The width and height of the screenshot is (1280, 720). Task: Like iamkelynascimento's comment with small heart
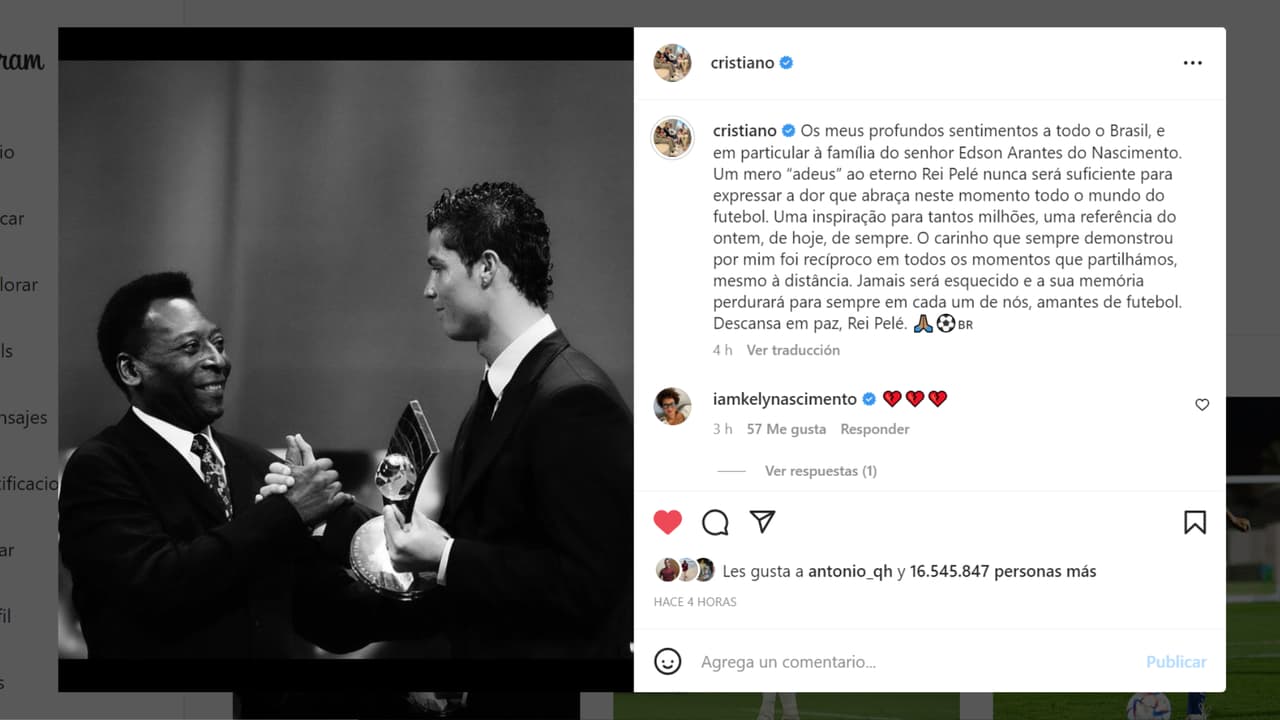[x=1202, y=405]
